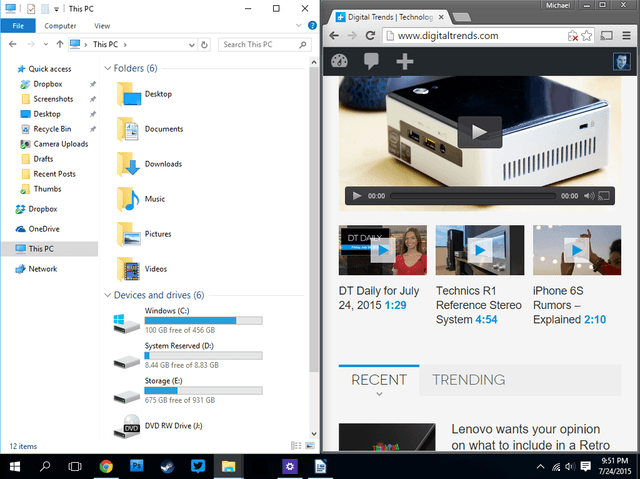Open the Music folder
This screenshot has height=479, width=640.
point(141,199)
